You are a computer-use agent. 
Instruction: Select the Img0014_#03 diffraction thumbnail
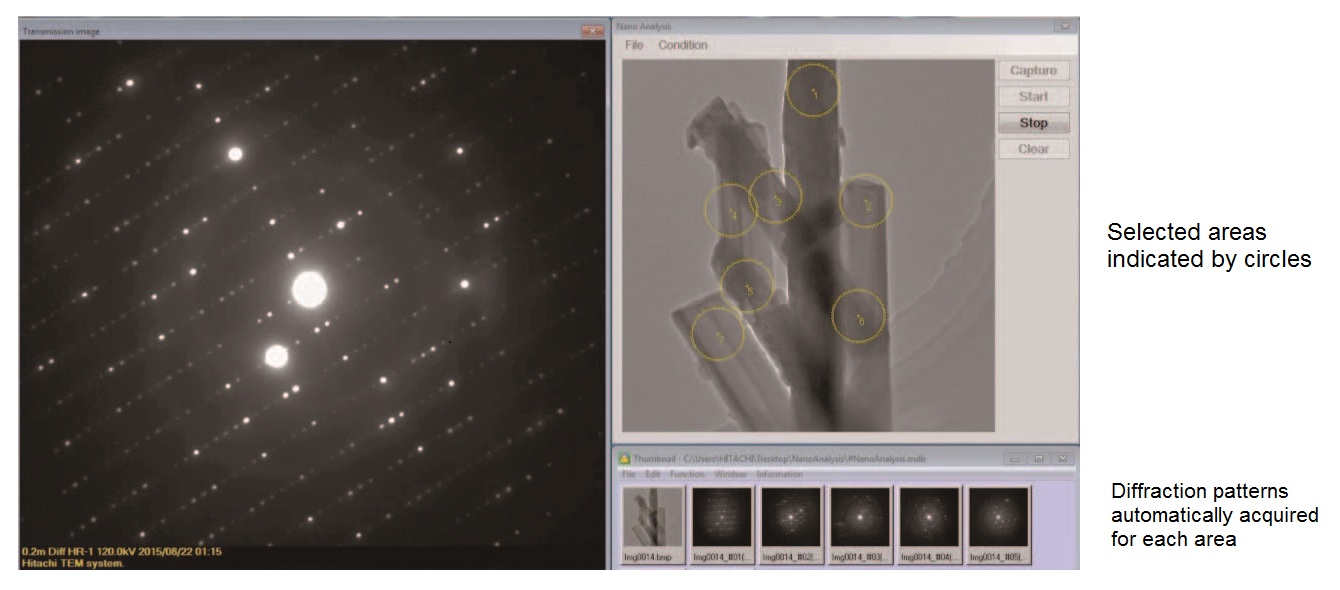(860, 519)
